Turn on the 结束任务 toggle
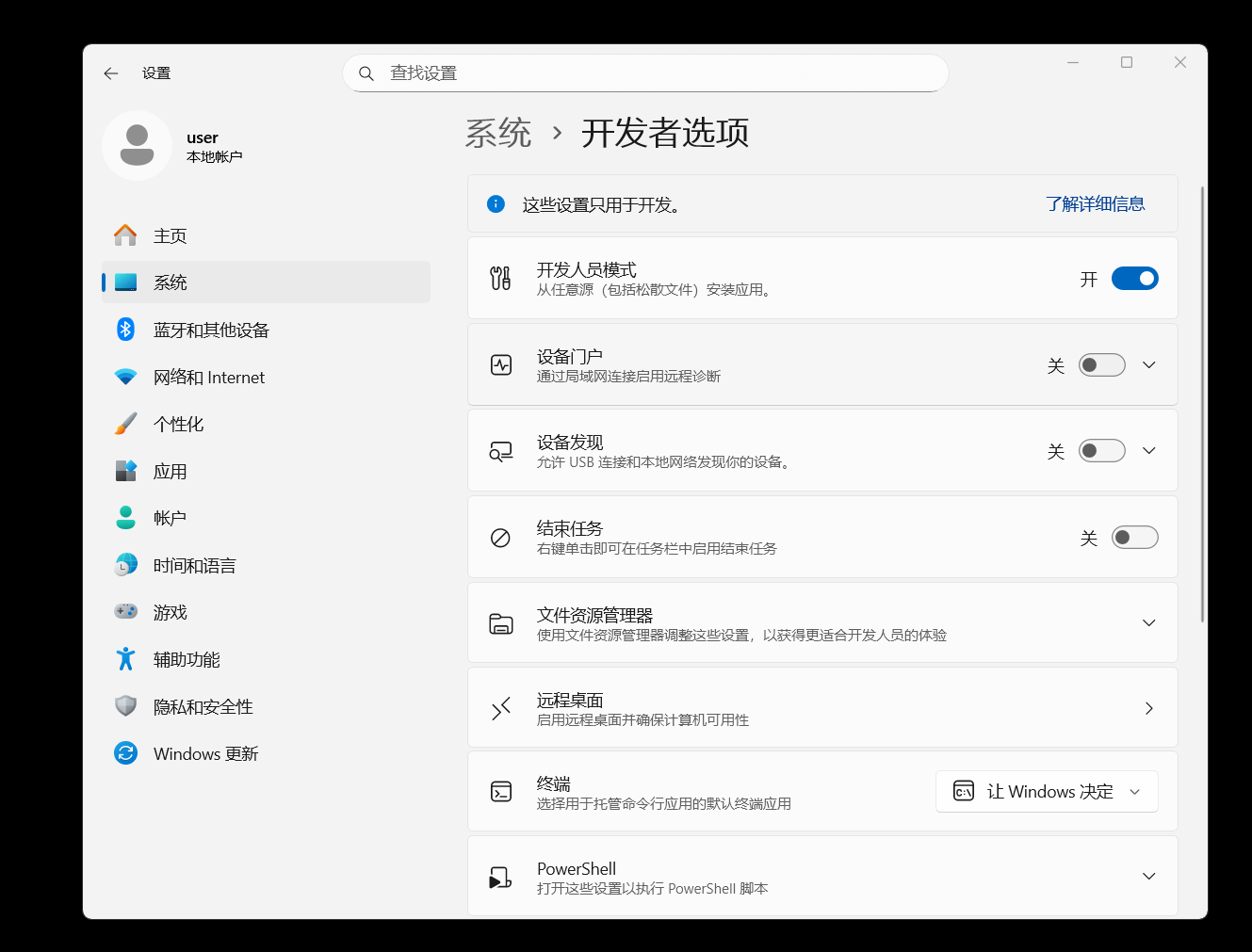Screen dimensions: 1252x952 [1135, 537]
